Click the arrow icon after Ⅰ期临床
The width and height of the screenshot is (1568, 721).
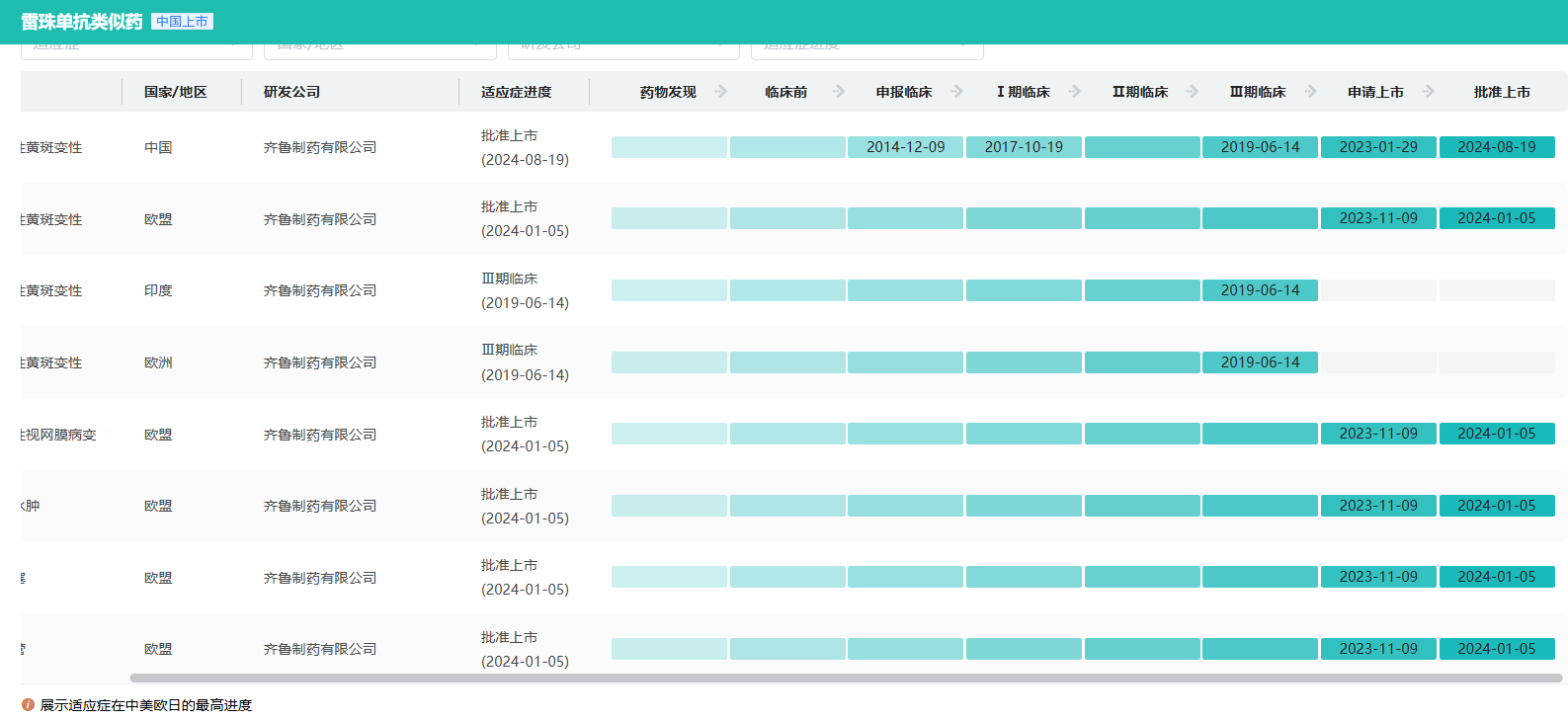[1075, 92]
